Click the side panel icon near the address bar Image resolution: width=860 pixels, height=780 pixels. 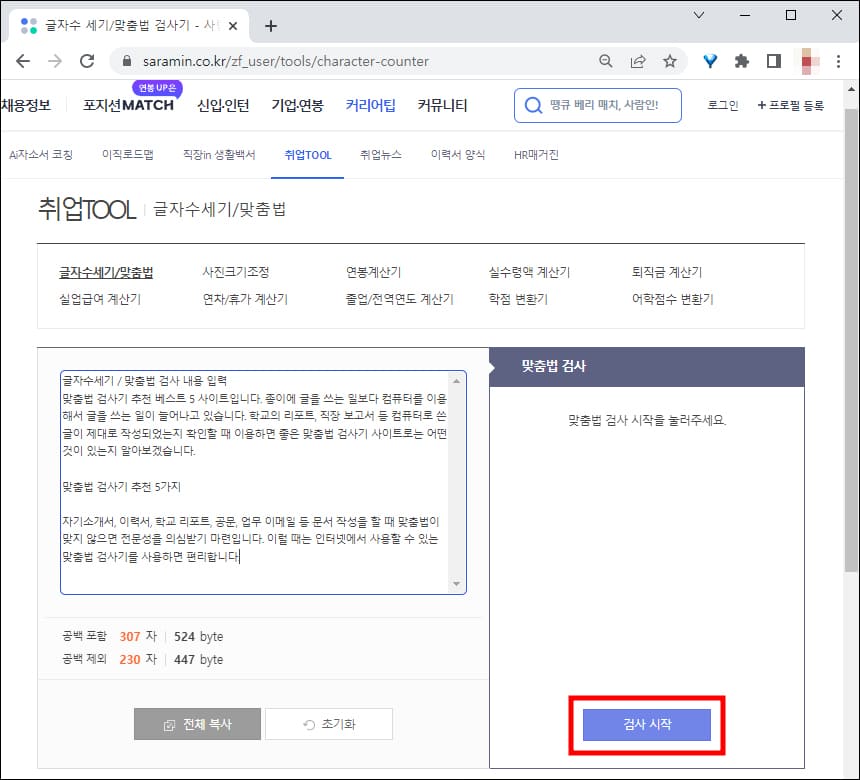[773, 60]
